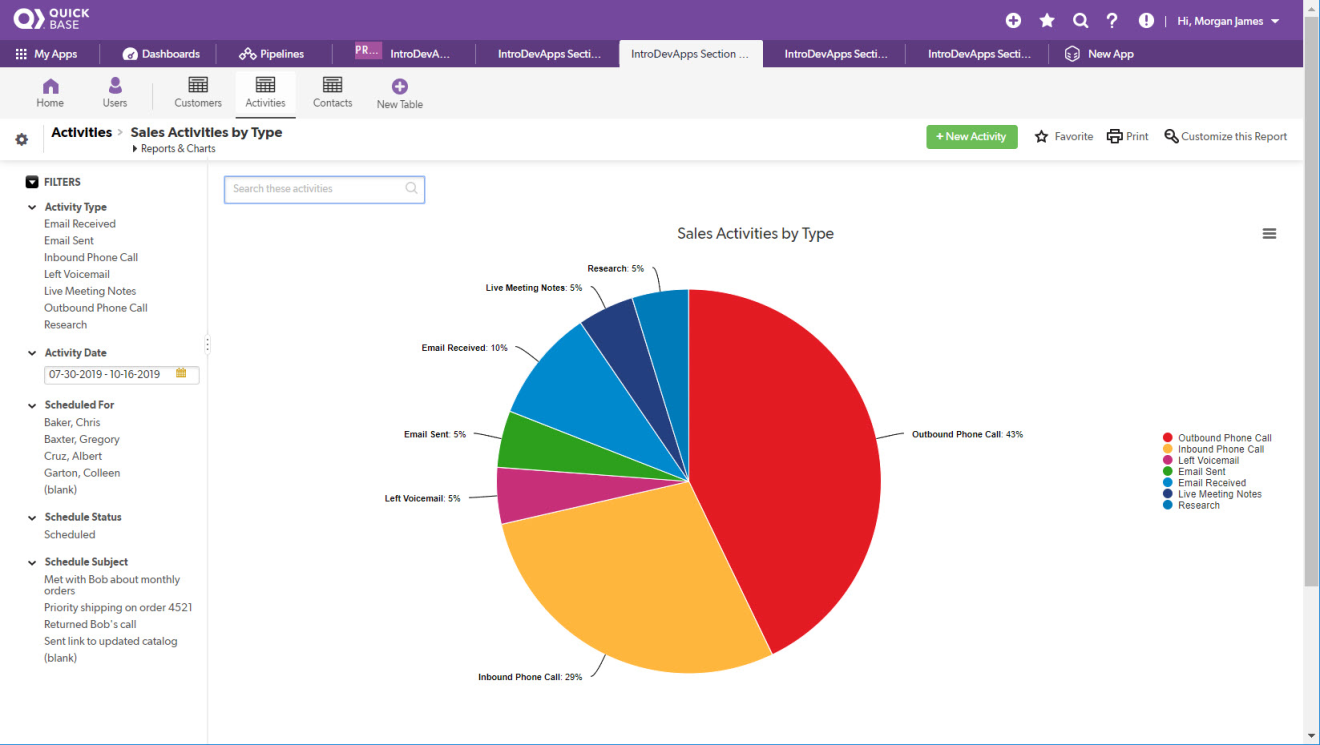Viewport: 1320px width, 745px height.
Task: Open the Pipelines tab
Action: coord(272,54)
